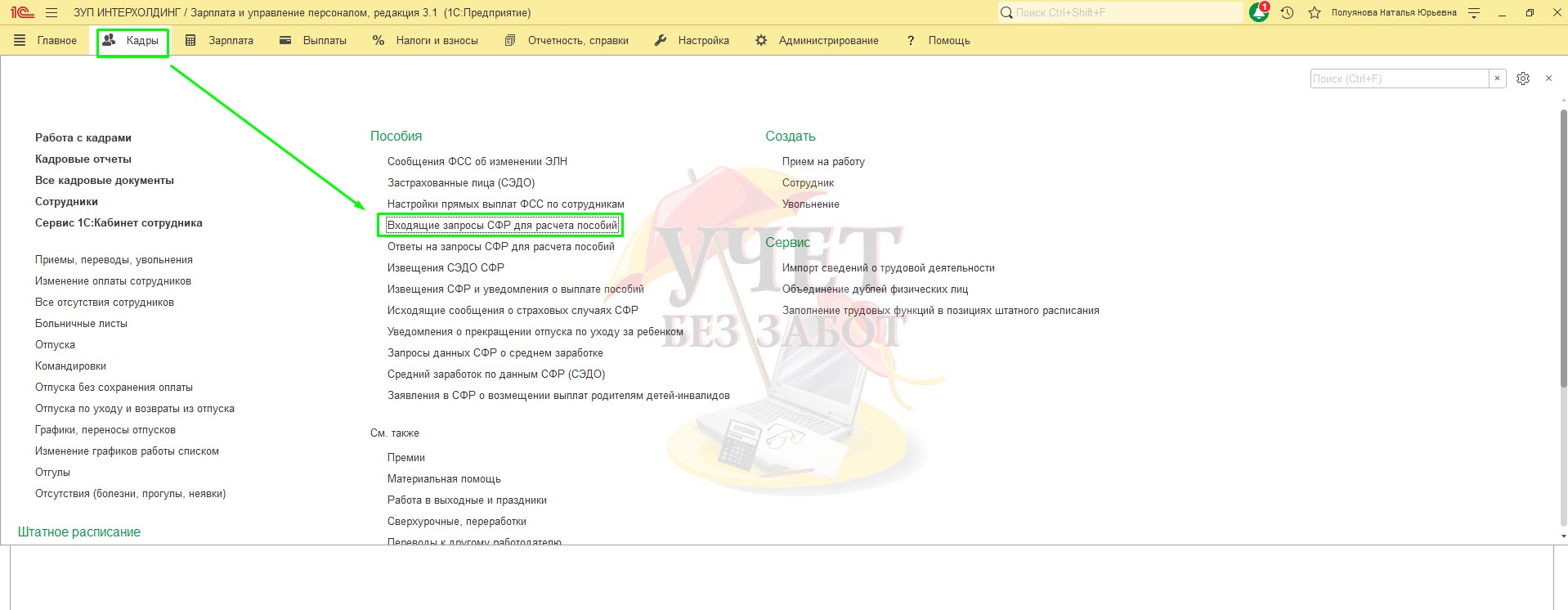
Task: Open Отпуска по уходу и возвраты из отпуска
Action: (135, 409)
